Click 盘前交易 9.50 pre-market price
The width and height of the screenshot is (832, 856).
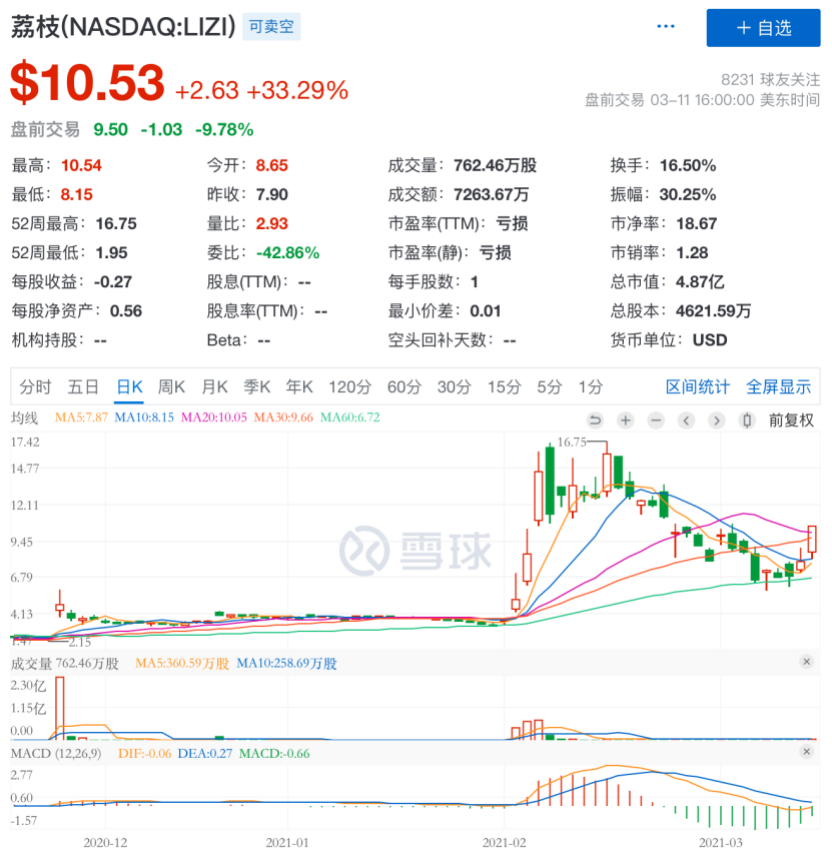(x=110, y=129)
